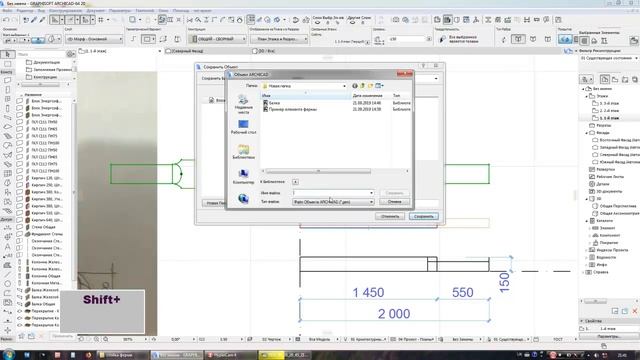The image size is (640, 360).
Task: Click Отмена in the Объект ARCHICAD dialog
Action: tap(394, 202)
